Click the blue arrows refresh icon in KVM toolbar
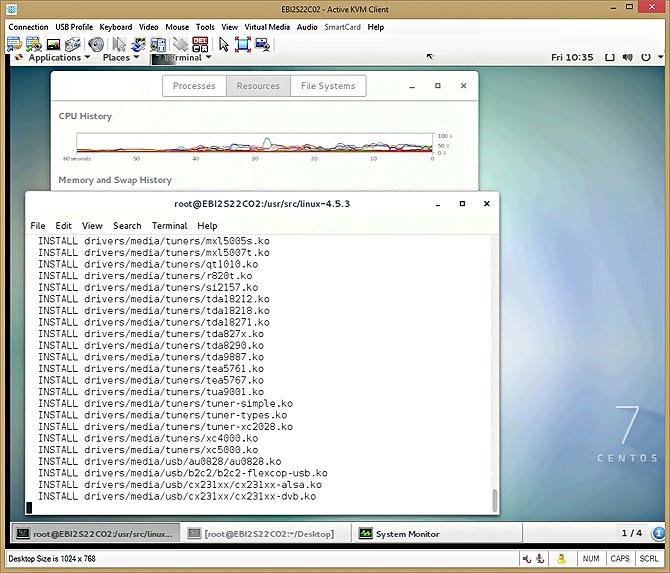This screenshot has width=670, height=573. click(138, 44)
